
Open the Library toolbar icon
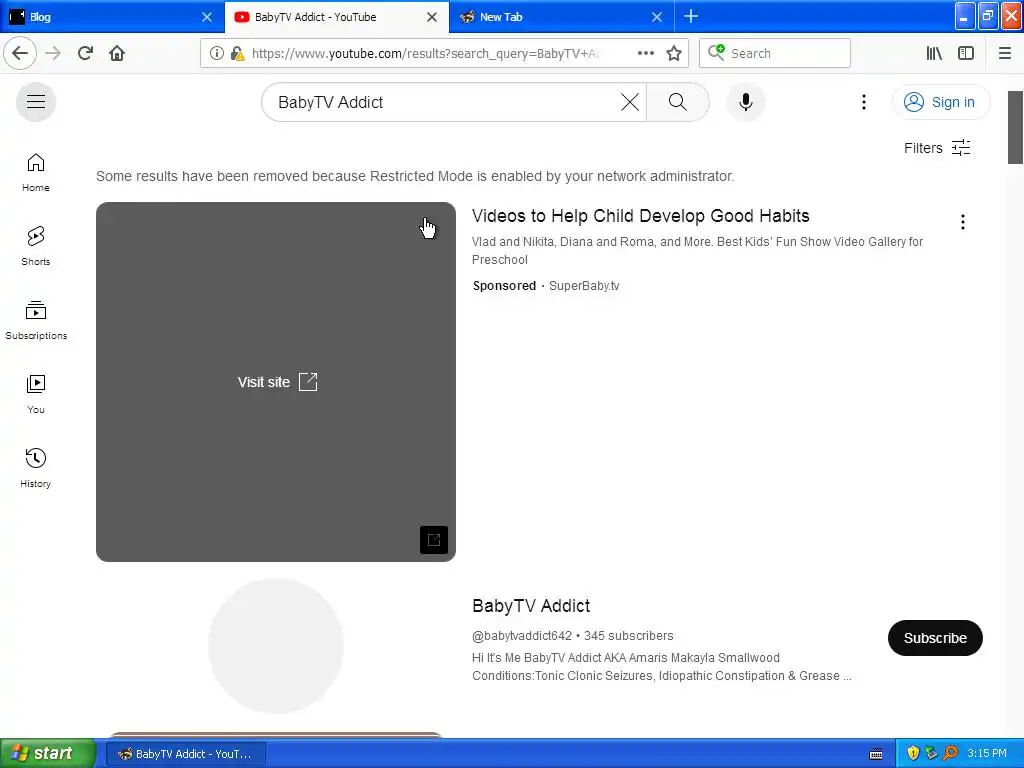click(934, 53)
